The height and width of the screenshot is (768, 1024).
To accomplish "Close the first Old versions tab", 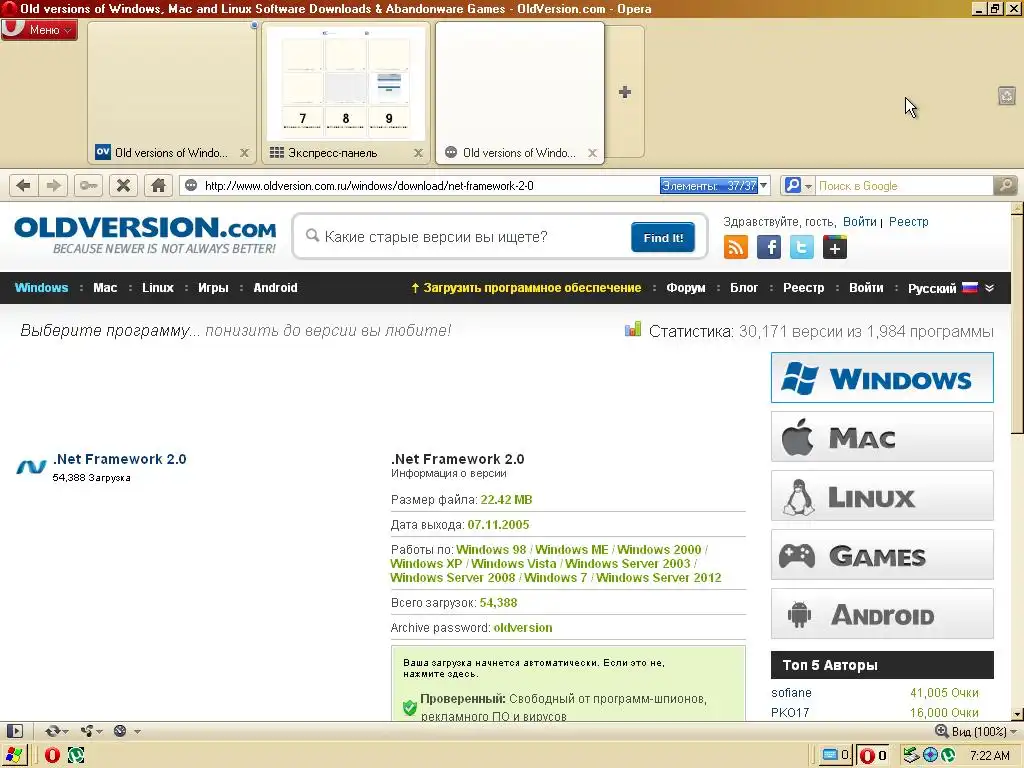I will [x=244, y=153].
